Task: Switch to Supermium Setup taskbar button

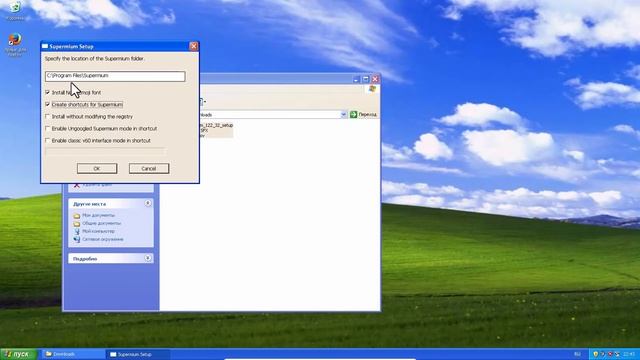Action: pyautogui.click(x=138, y=354)
